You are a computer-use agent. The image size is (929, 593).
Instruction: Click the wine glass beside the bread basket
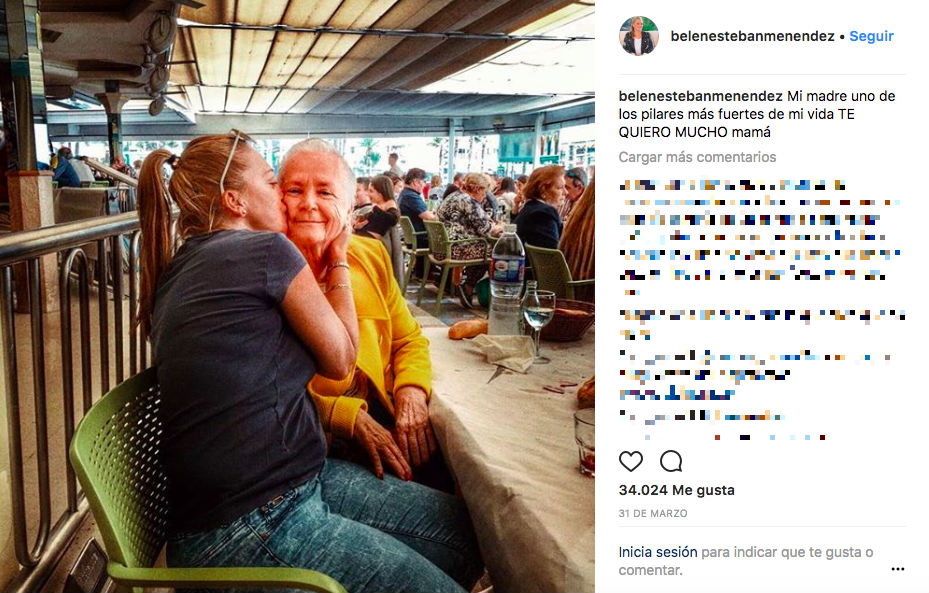pos(539,320)
